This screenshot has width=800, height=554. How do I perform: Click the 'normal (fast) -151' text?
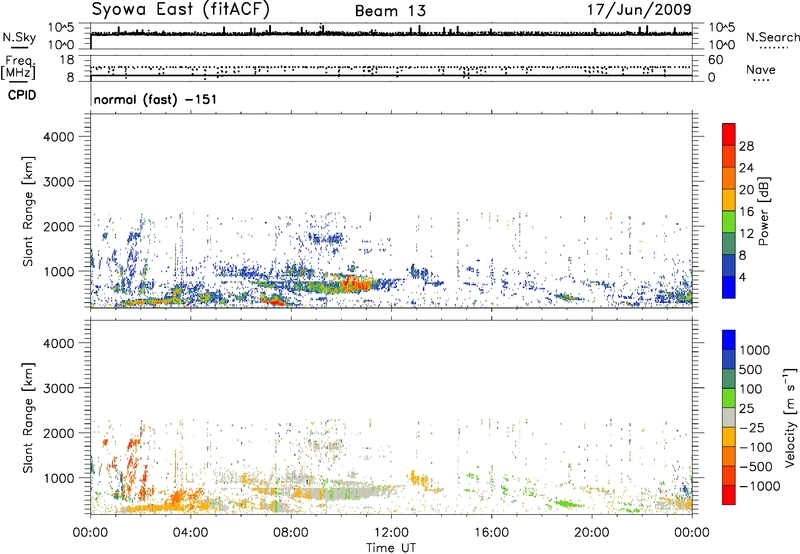point(155,99)
